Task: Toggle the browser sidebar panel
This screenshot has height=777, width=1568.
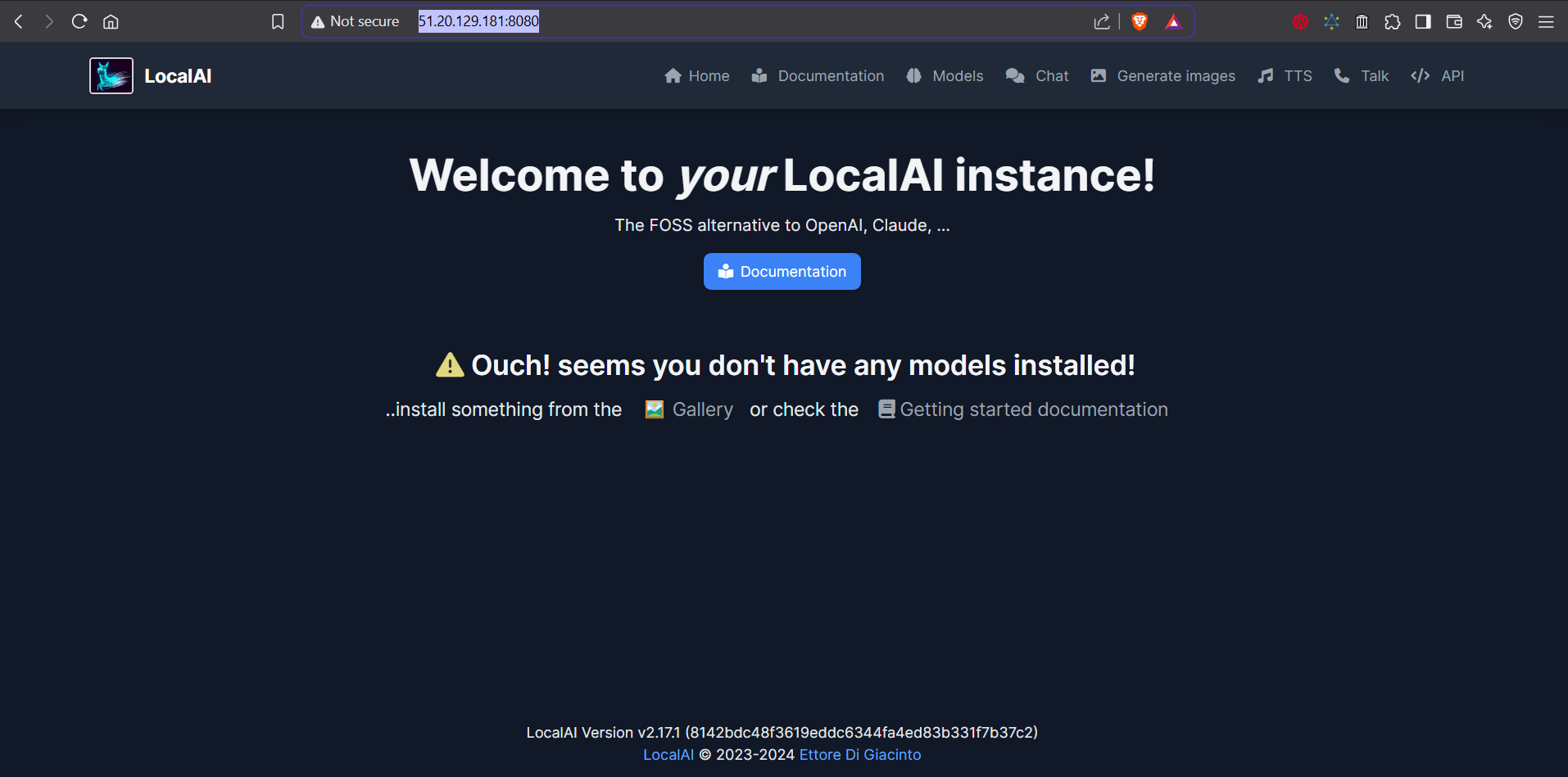Action: point(1423,21)
